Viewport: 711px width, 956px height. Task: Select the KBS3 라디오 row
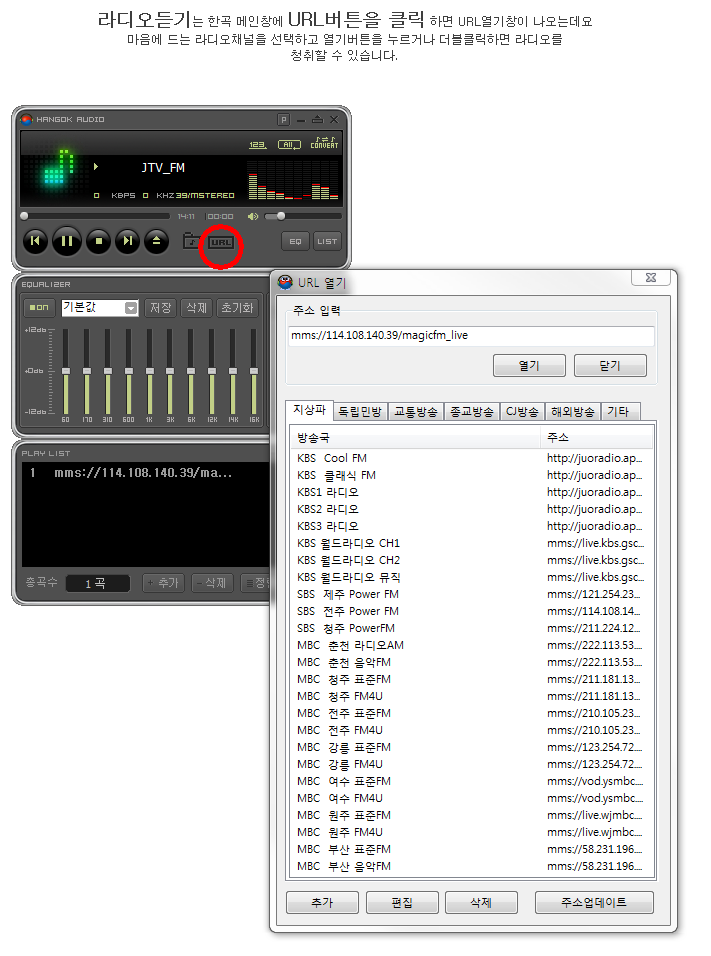click(472, 526)
